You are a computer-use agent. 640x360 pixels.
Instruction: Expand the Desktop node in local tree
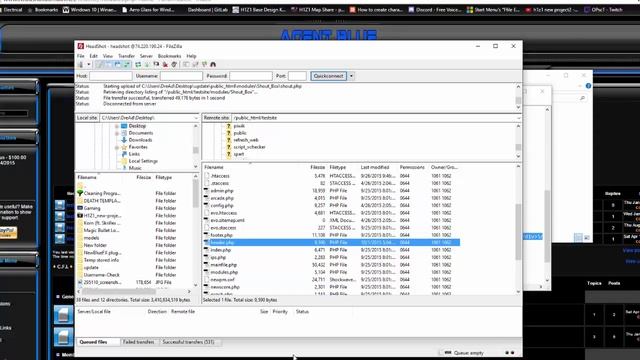point(117,126)
